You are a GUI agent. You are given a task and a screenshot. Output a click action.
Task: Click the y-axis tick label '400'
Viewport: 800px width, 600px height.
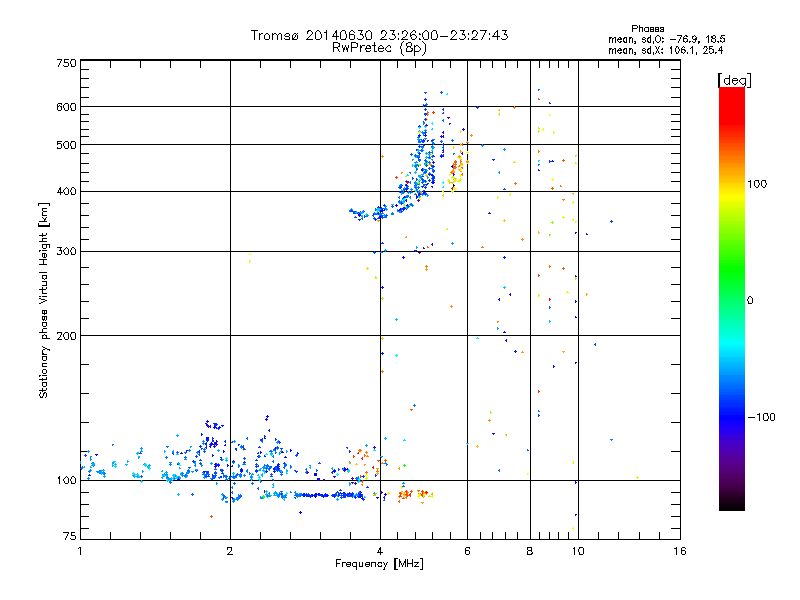tap(66, 191)
